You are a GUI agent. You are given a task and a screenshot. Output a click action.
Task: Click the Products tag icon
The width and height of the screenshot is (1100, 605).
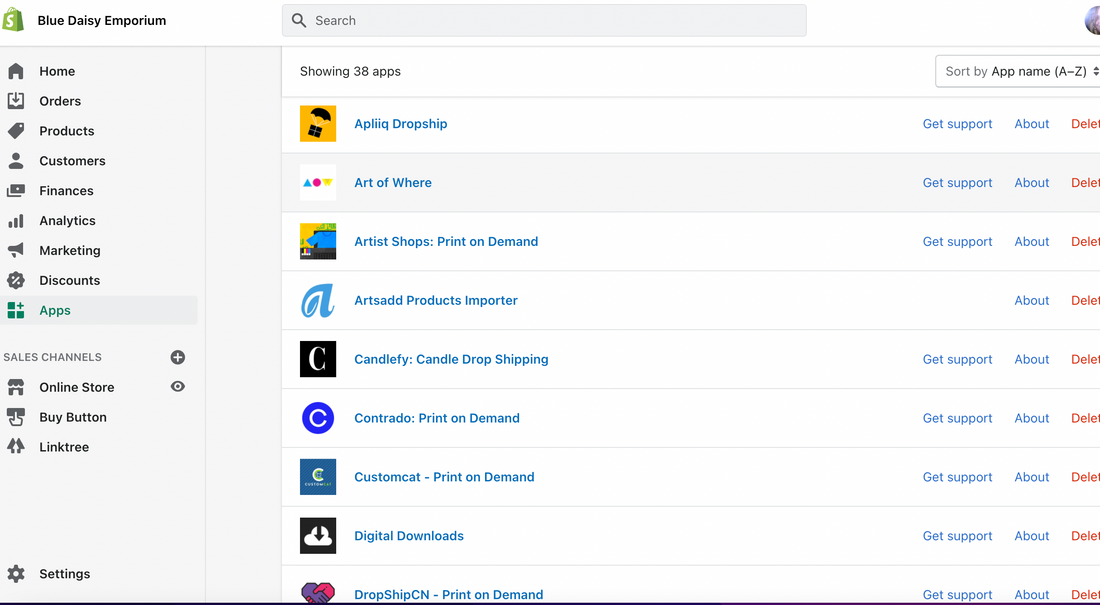point(15,131)
